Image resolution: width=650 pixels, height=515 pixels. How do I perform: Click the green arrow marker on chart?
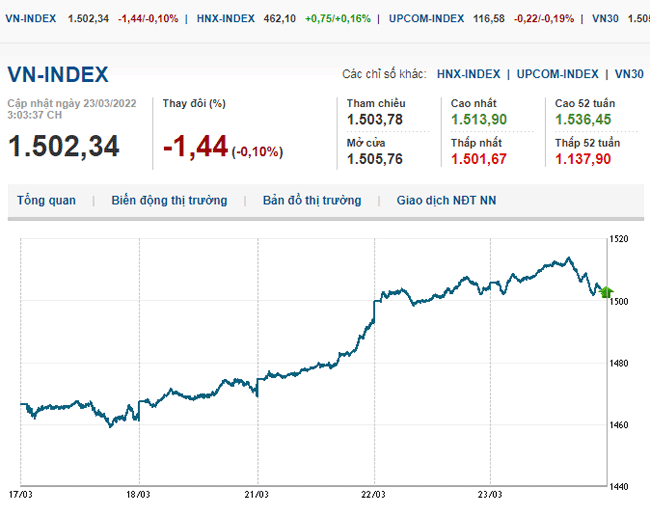pos(605,293)
